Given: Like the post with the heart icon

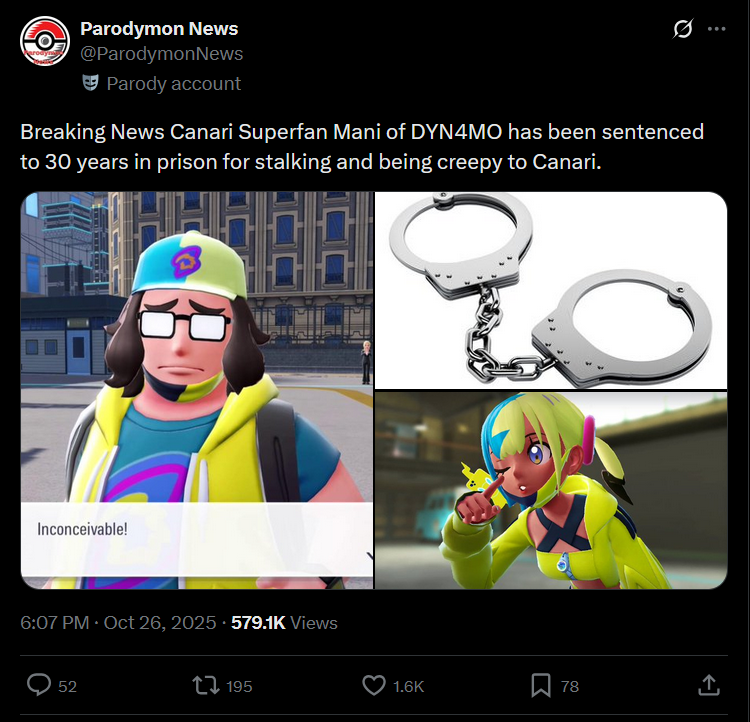Looking at the screenshot, I should pyautogui.click(x=374, y=685).
